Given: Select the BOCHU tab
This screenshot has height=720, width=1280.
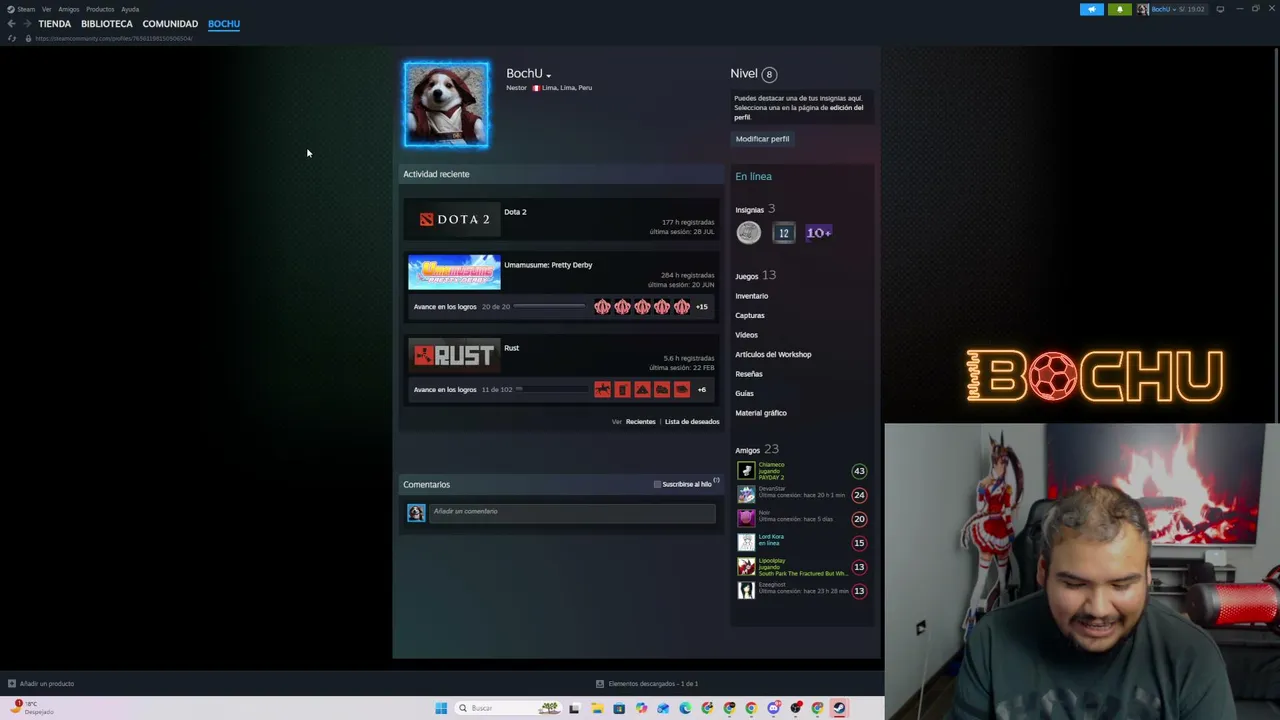Looking at the screenshot, I should (224, 24).
